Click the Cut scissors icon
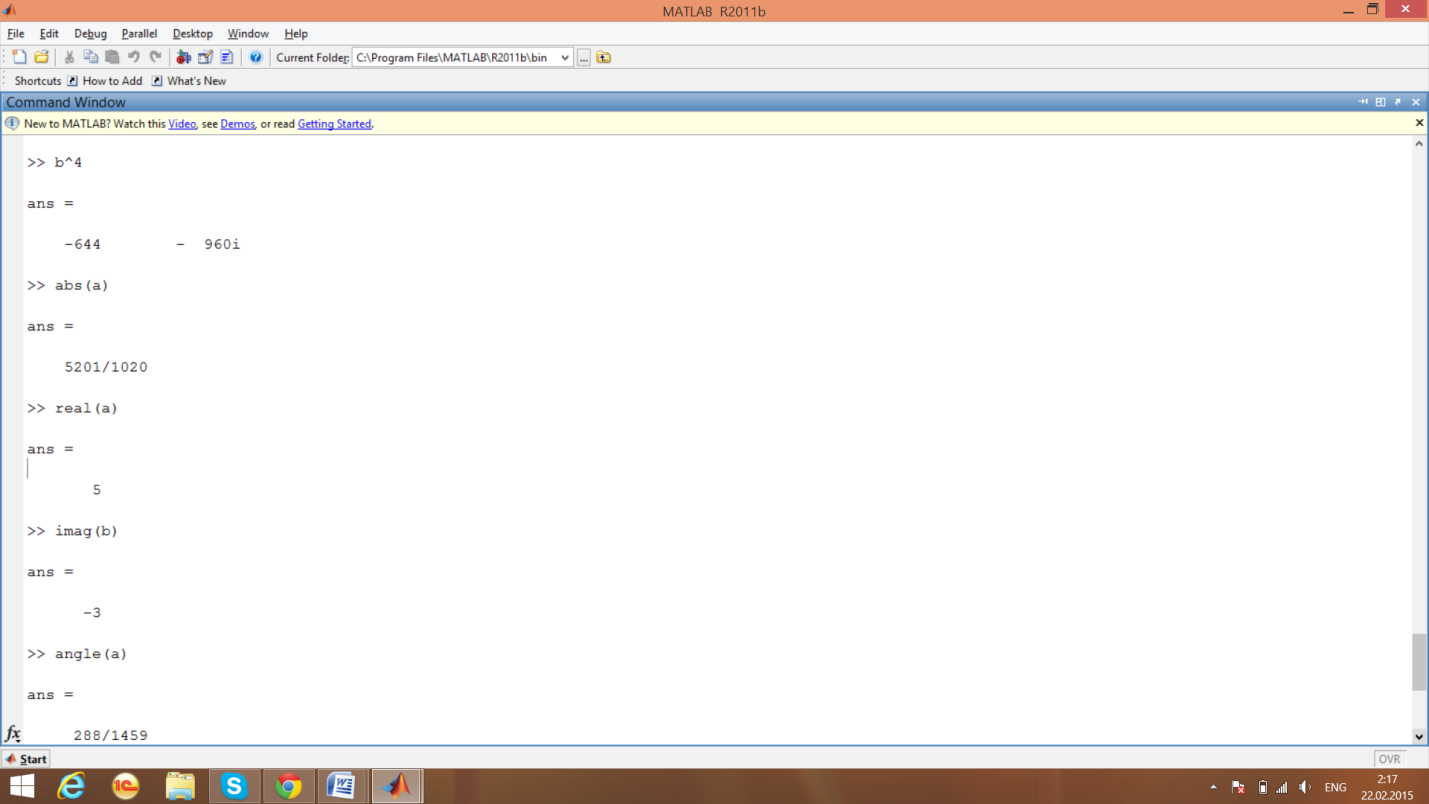1429x804 pixels. tap(69, 57)
